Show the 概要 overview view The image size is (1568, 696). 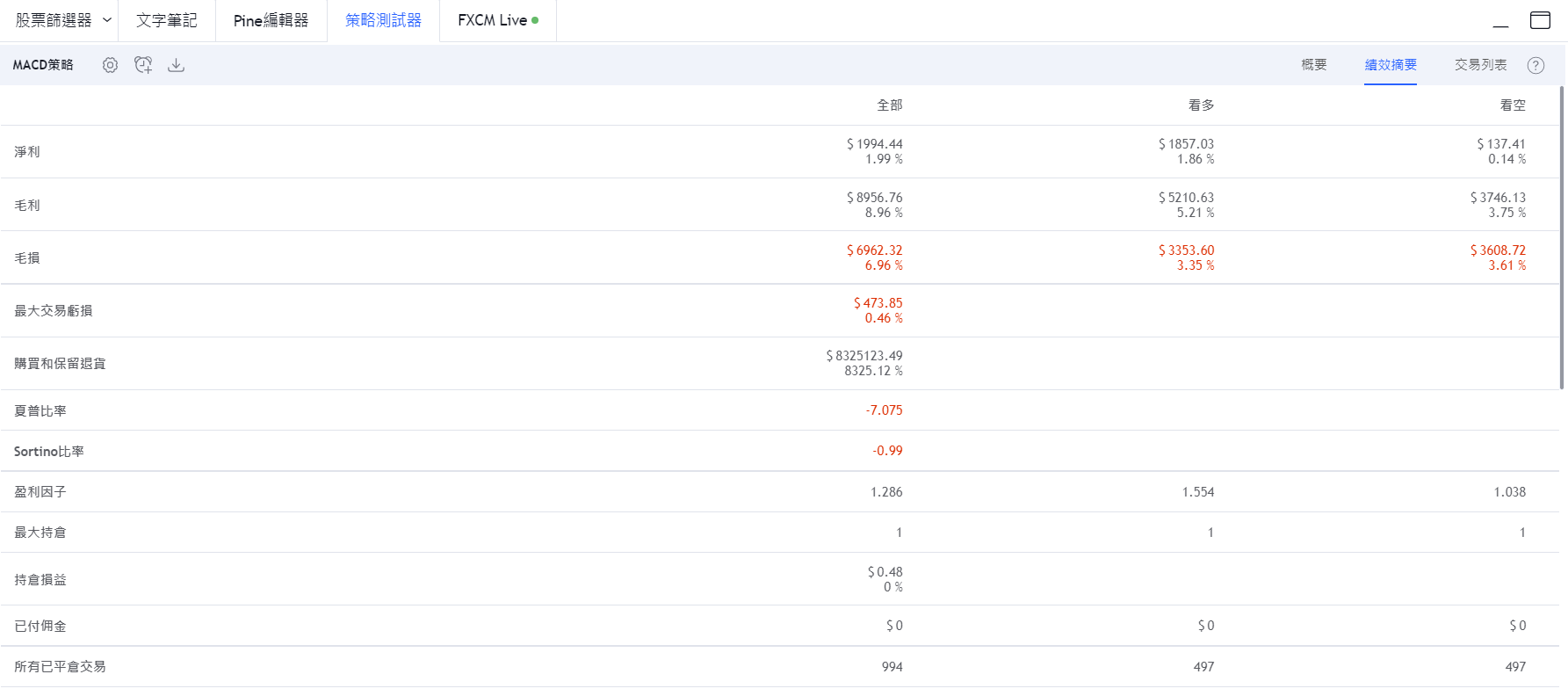[x=1314, y=65]
